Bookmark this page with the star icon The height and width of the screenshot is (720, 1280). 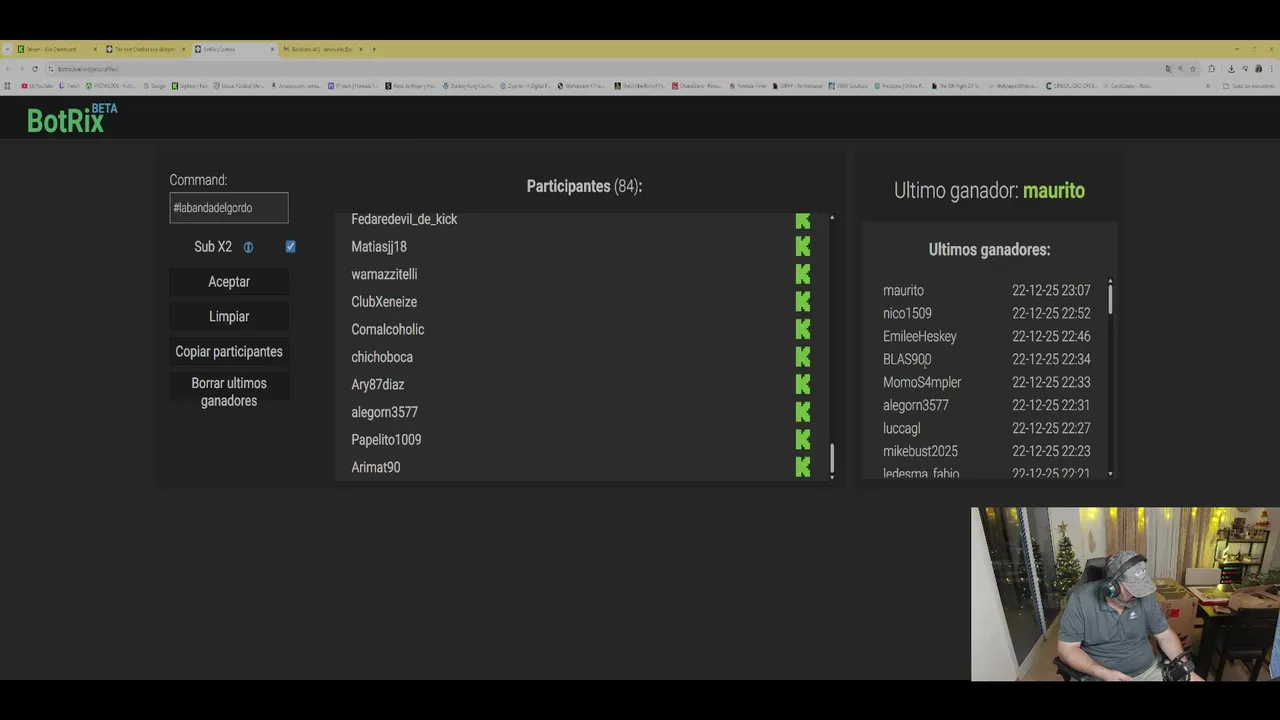pyautogui.click(x=1193, y=69)
